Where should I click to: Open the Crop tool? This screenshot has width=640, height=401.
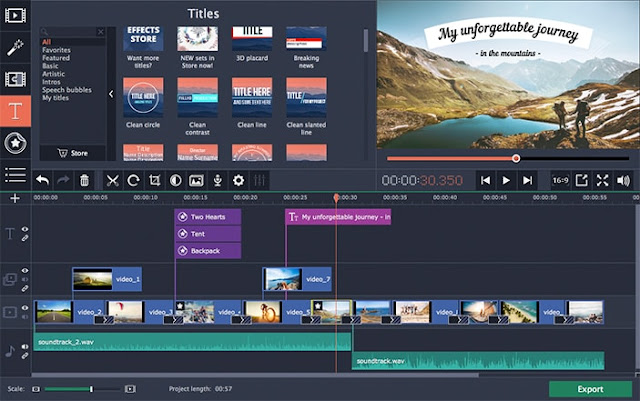pos(154,180)
